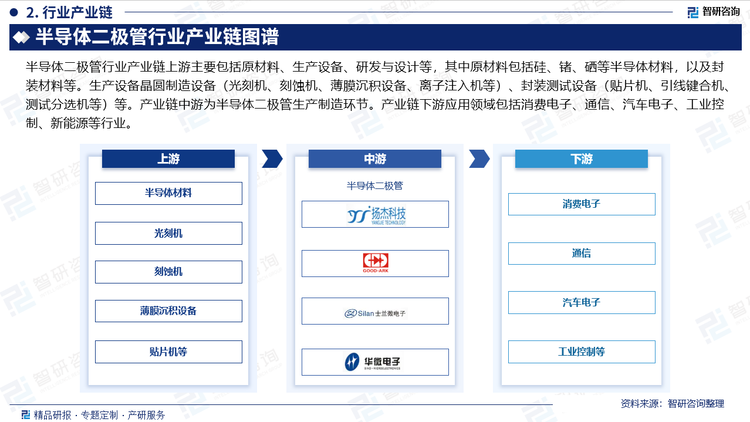
Task: Click the GOOD-ARK red logo
Action: (375, 263)
